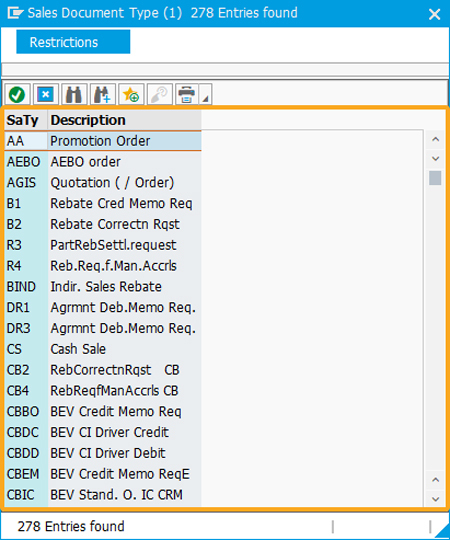
Task: Select the Description column header
Action: coord(124,120)
